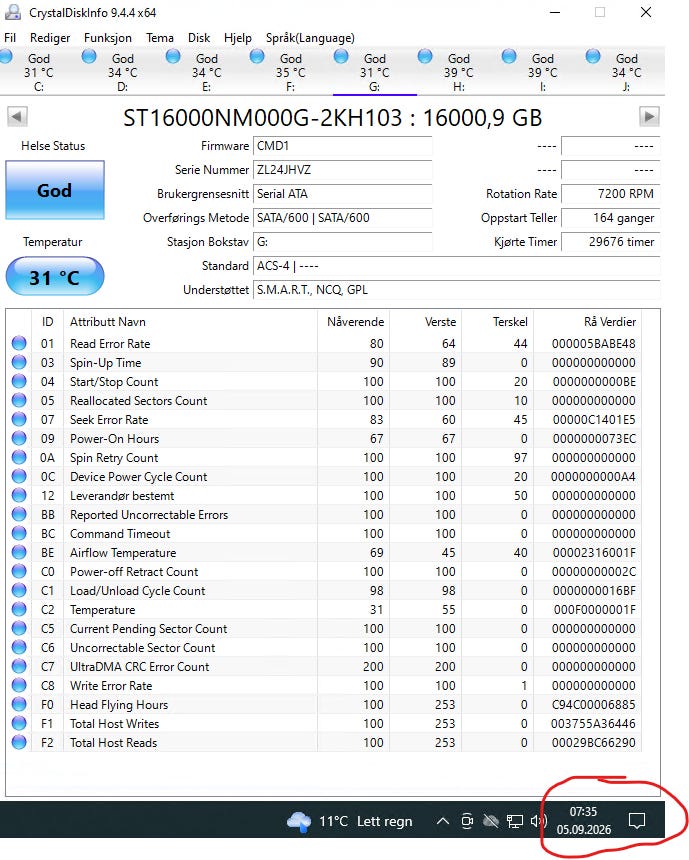Click status orb for Airflow Temperature
The image size is (689, 860).
coord(19,552)
